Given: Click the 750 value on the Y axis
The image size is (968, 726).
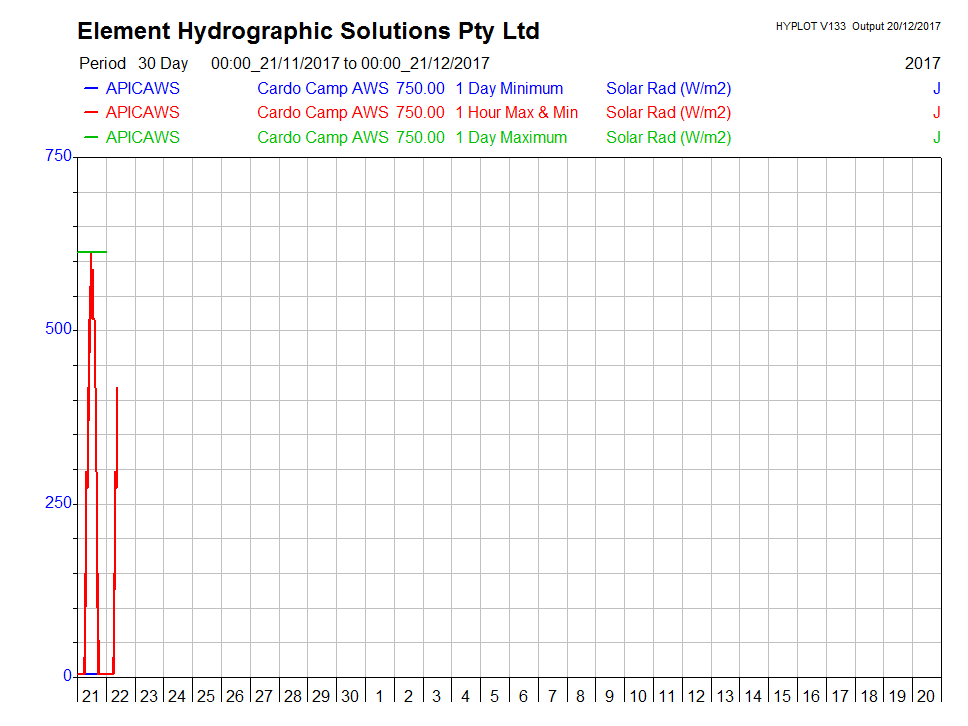Looking at the screenshot, I should tap(58, 156).
